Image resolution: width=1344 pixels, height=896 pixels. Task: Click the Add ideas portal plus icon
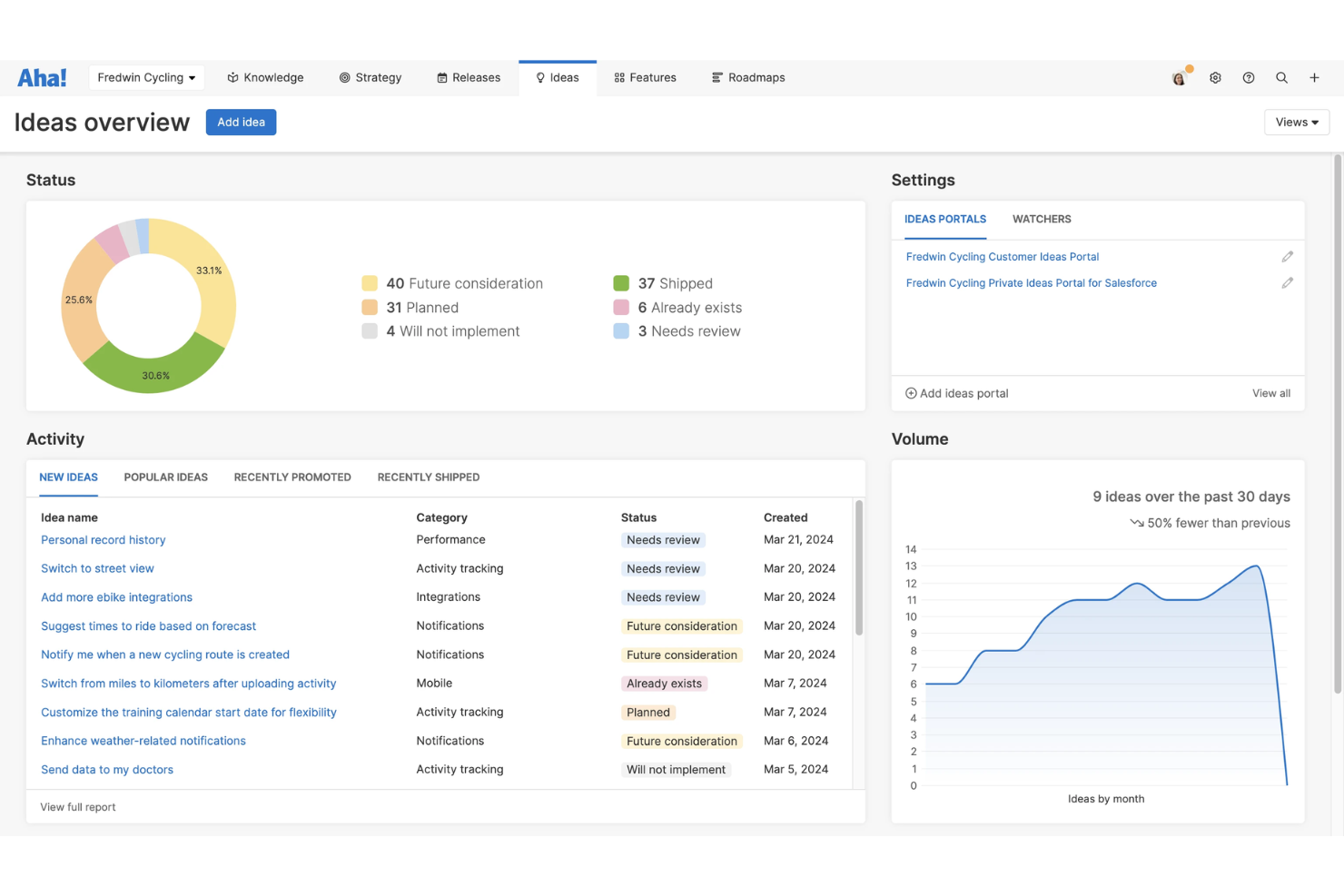click(x=911, y=393)
